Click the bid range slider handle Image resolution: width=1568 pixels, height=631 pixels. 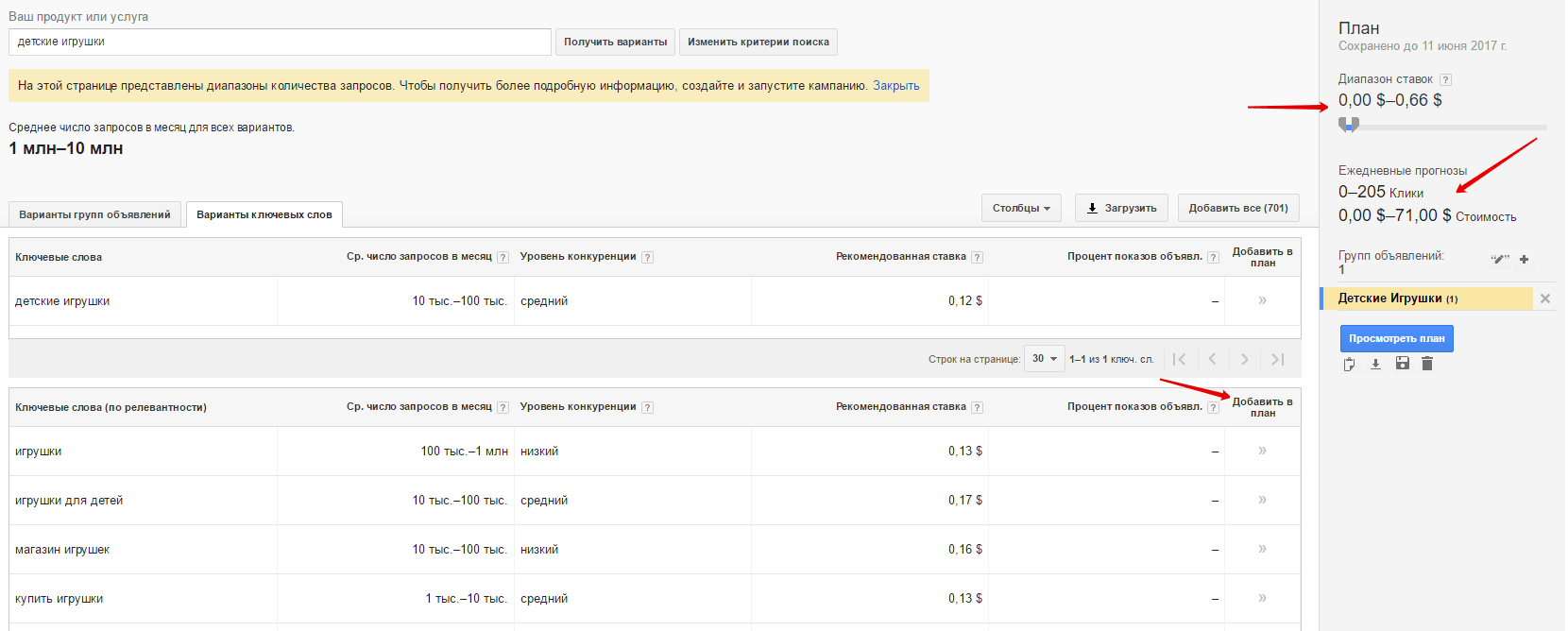click(x=1349, y=125)
